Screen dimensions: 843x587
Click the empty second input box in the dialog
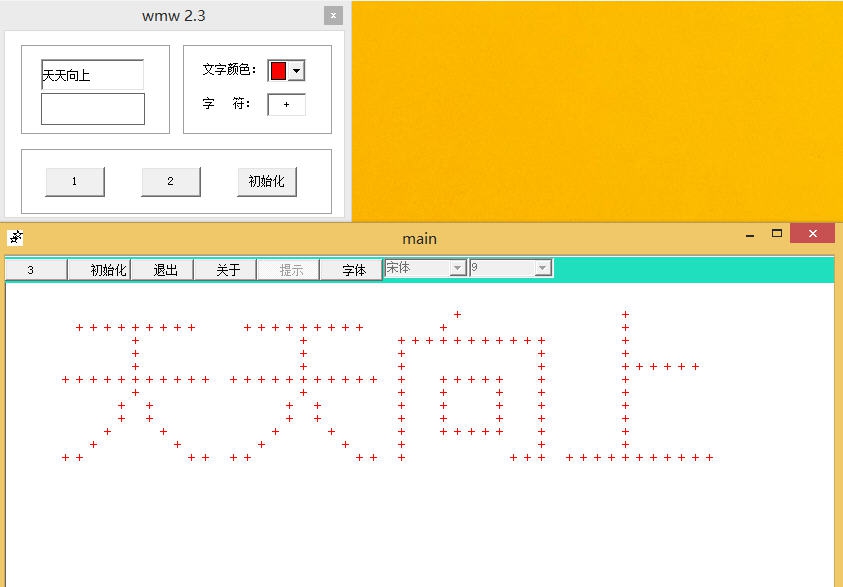(x=92, y=109)
